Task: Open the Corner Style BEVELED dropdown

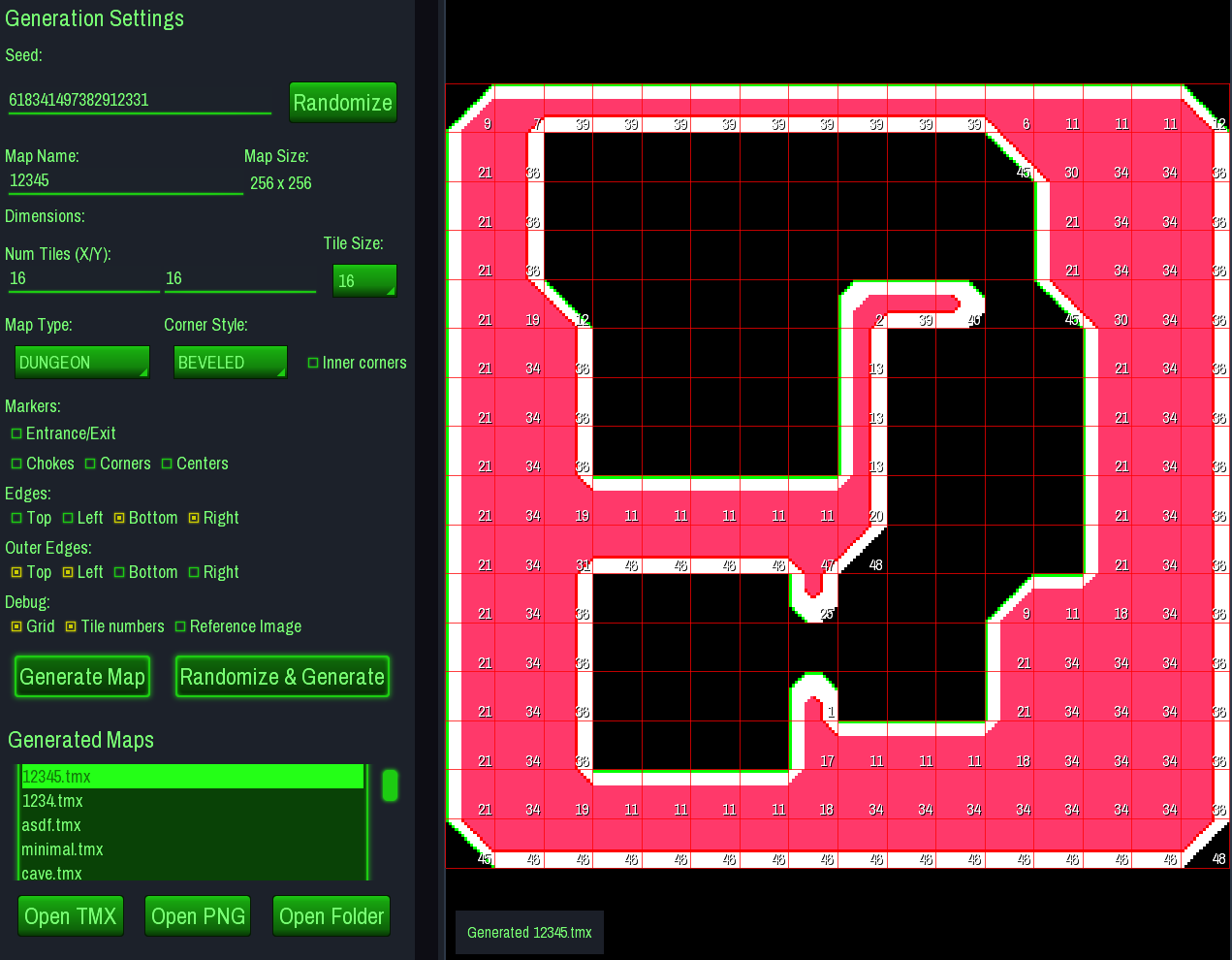Action: [x=231, y=363]
